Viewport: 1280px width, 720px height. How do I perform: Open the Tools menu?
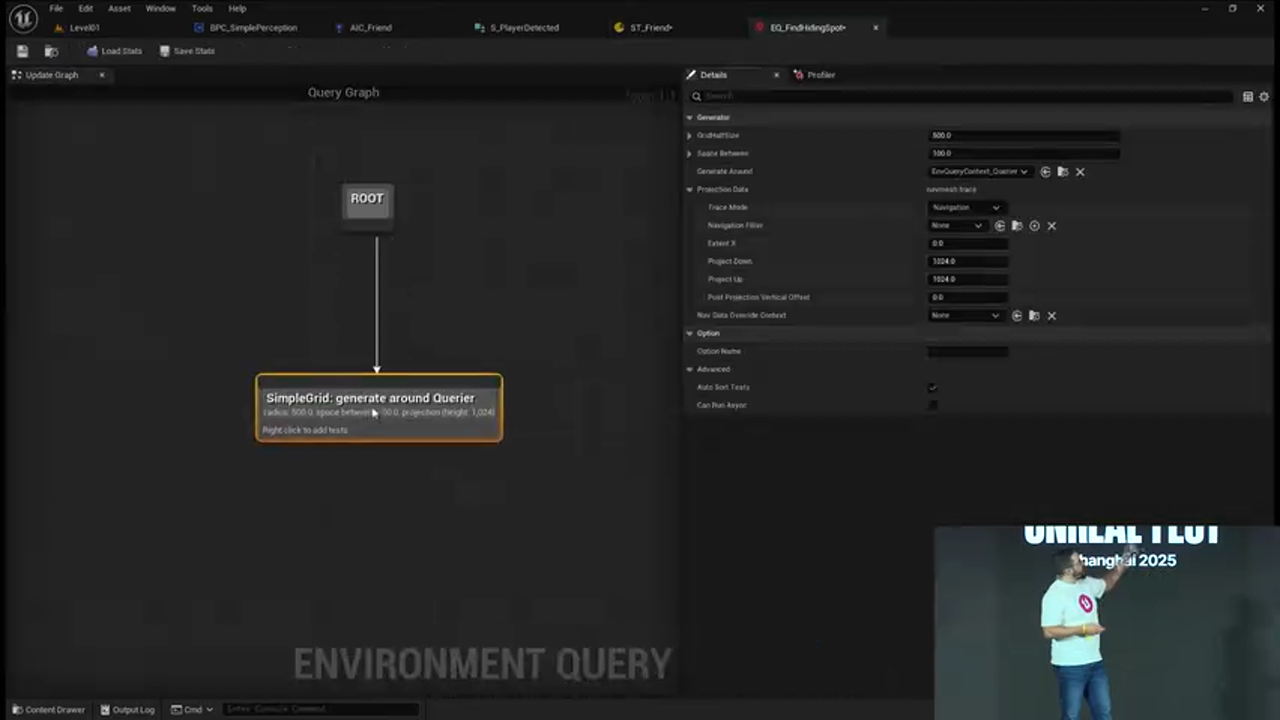[x=202, y=8]
